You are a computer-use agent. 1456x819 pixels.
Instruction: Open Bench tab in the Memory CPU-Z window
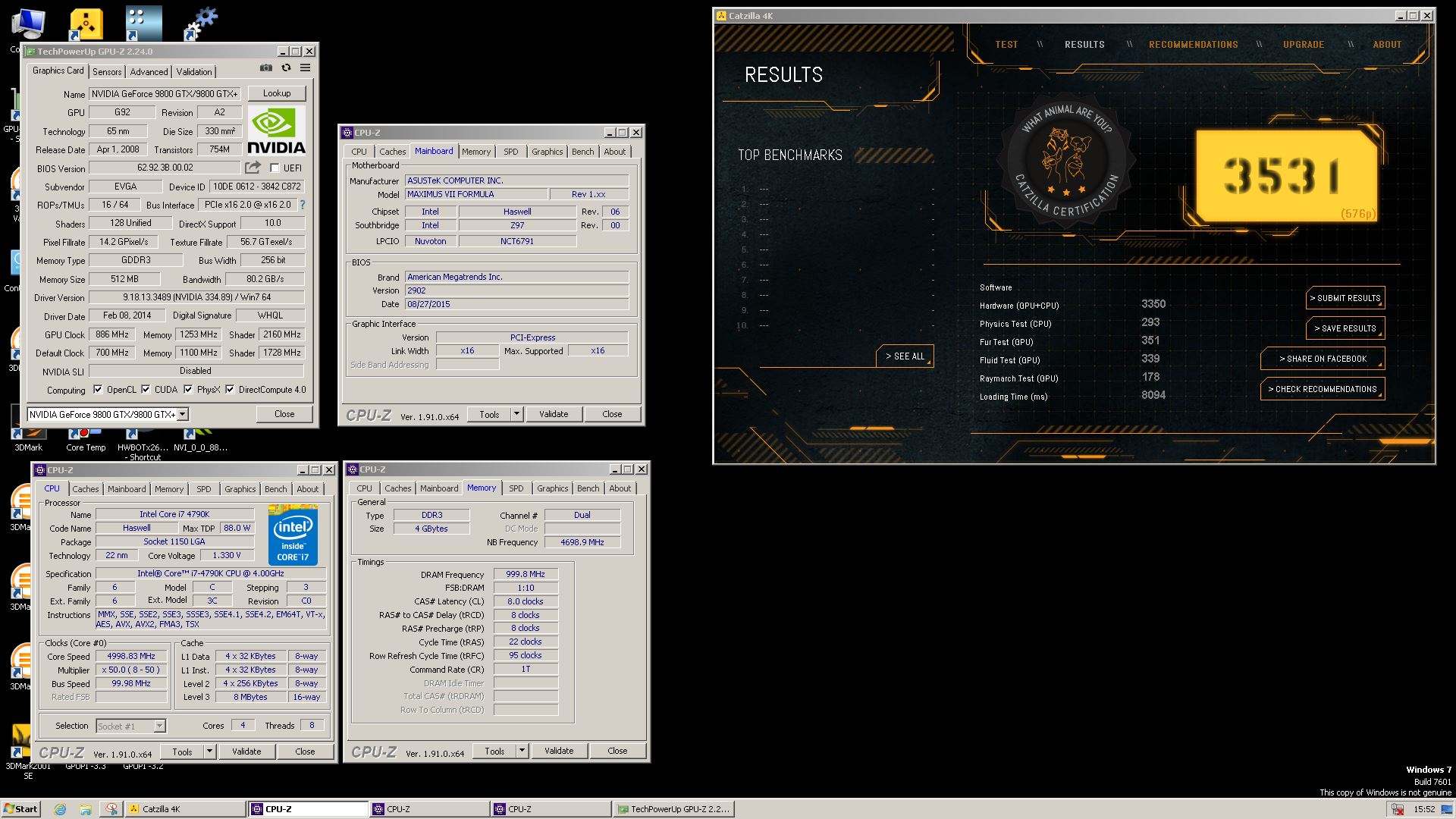click(588, 488)
